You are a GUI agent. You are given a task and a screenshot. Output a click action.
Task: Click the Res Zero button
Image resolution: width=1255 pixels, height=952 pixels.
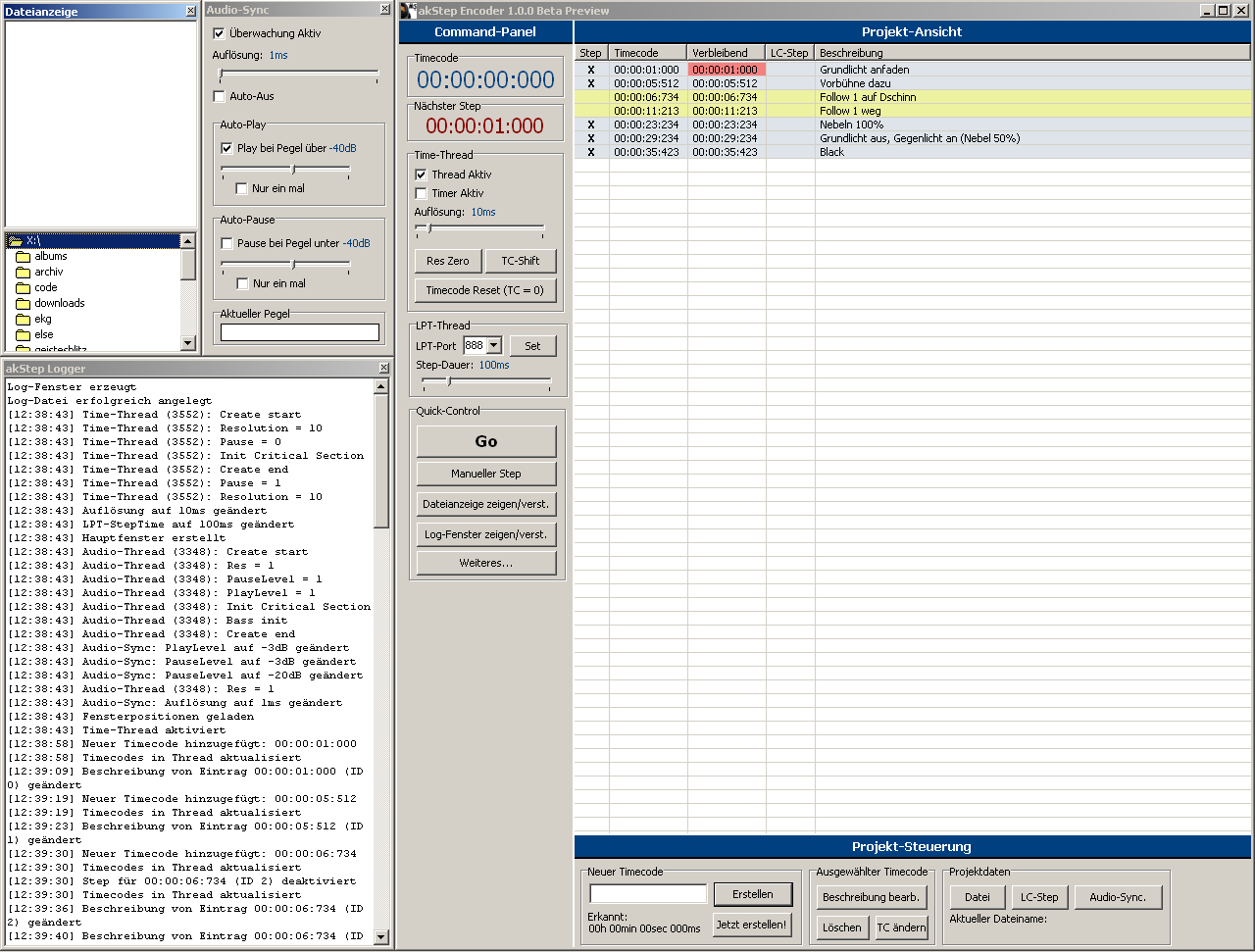(x=448, y=261)
